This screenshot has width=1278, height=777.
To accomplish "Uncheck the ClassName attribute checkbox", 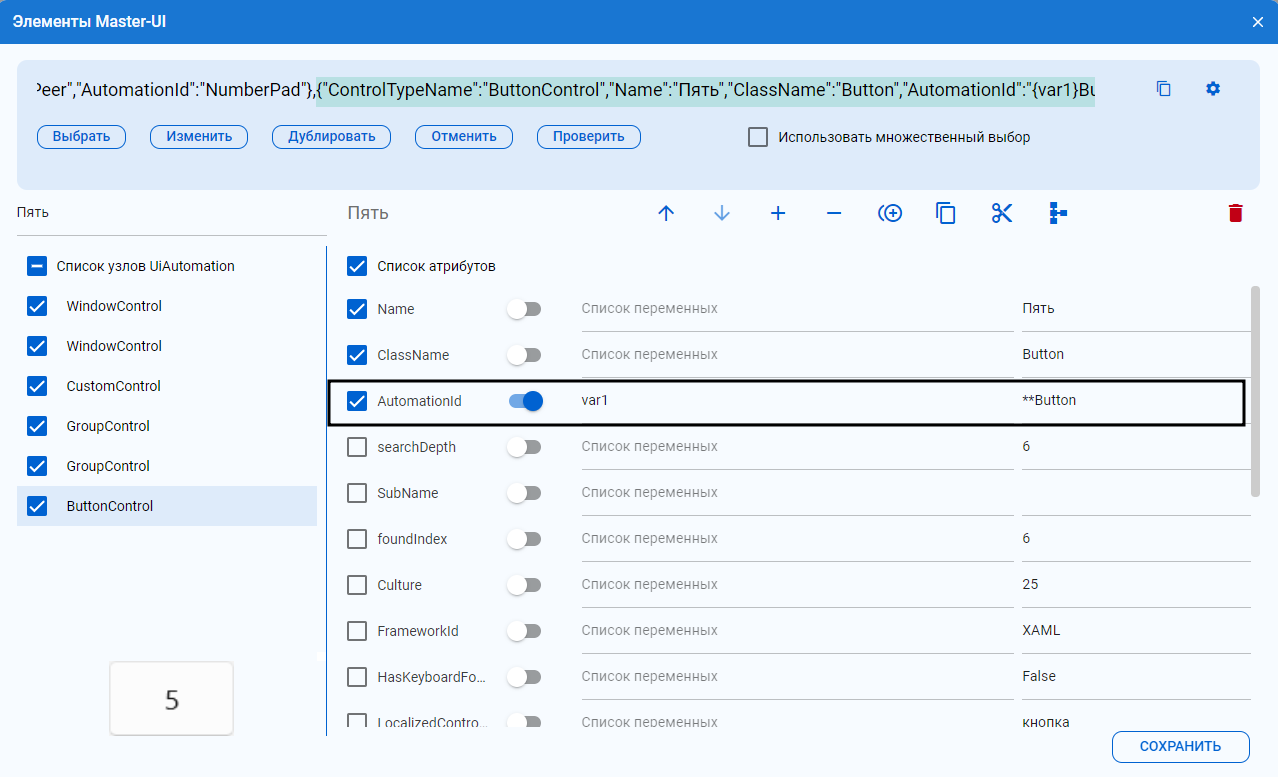I will [357, 355].
